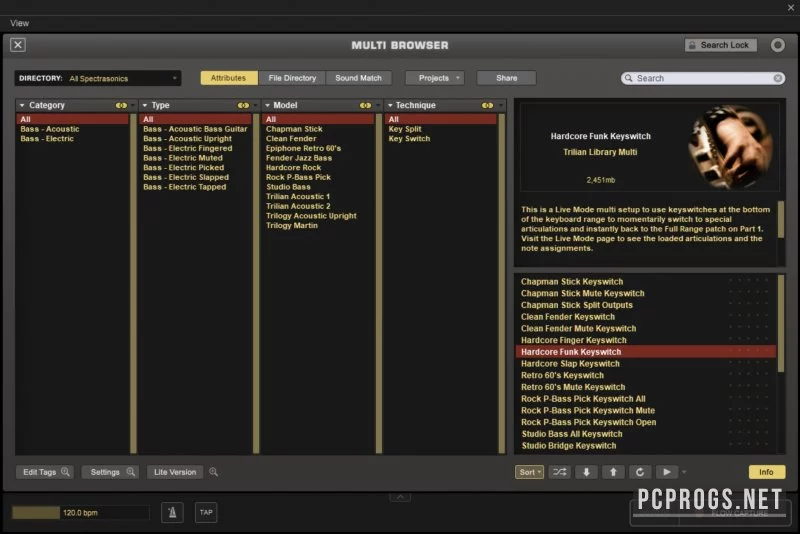Click the magnifier icon next to Lite Version
The image size is (800, 534).
[x=213, y=472]
